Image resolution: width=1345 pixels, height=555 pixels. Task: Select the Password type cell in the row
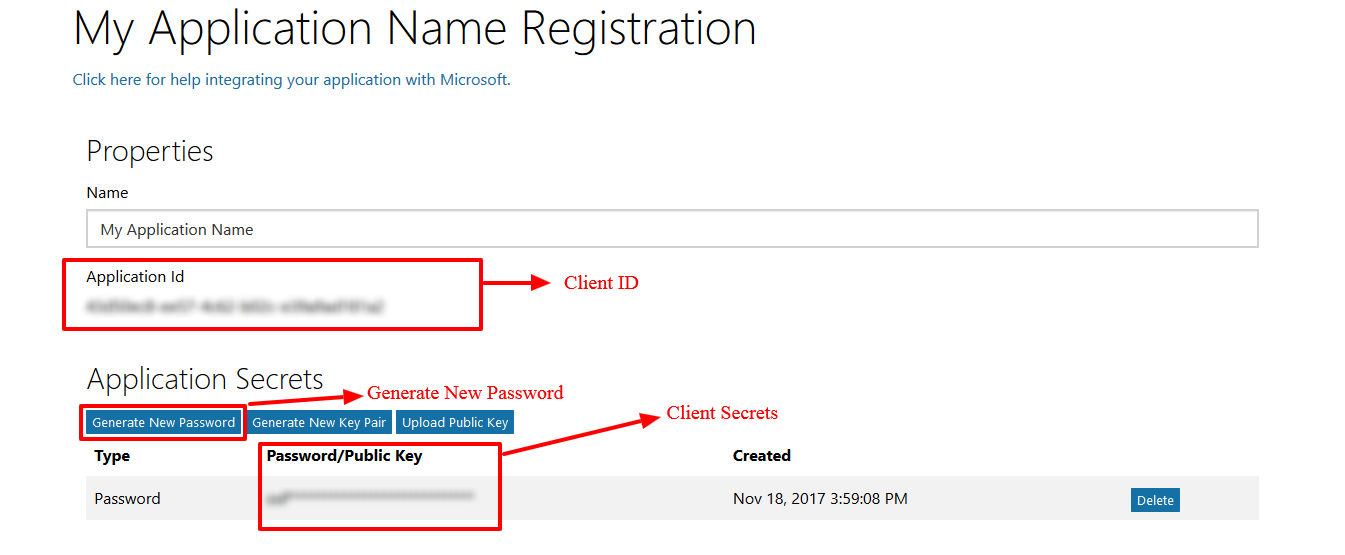click(x=127, y=498)
